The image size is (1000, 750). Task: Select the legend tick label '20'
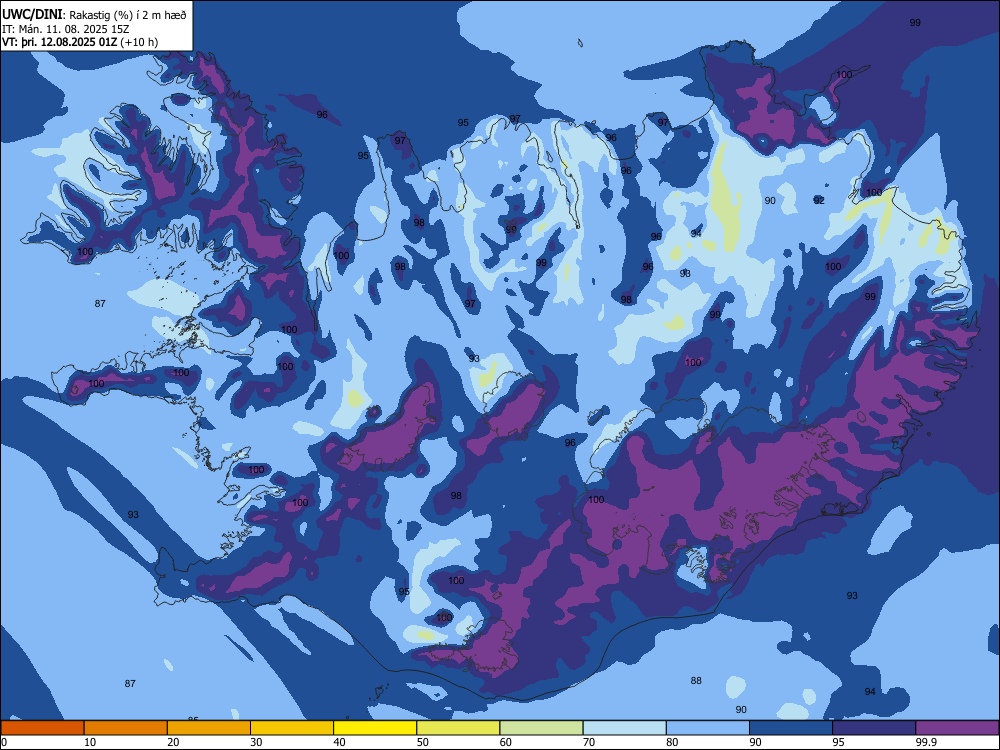173,742
